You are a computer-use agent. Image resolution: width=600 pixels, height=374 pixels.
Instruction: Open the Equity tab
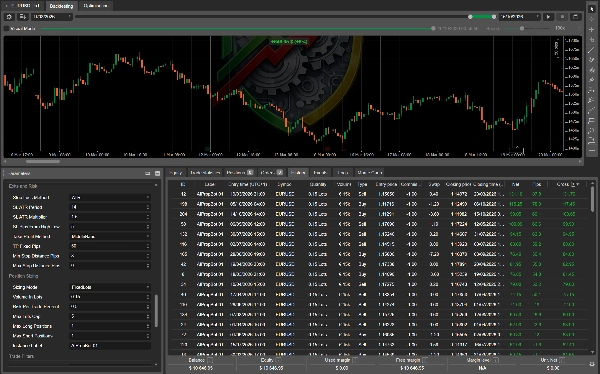click(176, 173)
